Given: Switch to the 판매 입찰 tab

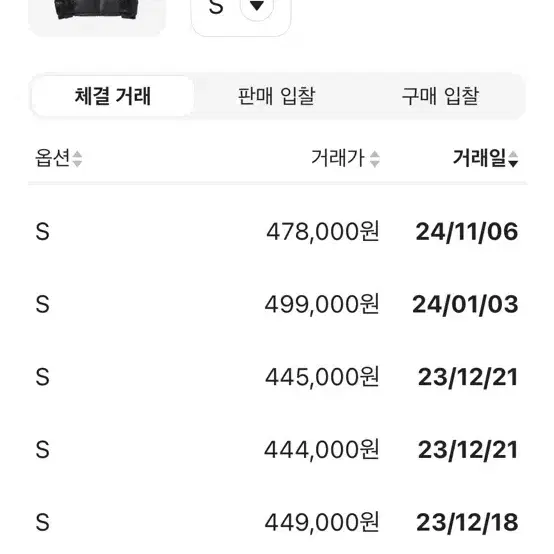Looking at the screenshot, I should (276, 96).
